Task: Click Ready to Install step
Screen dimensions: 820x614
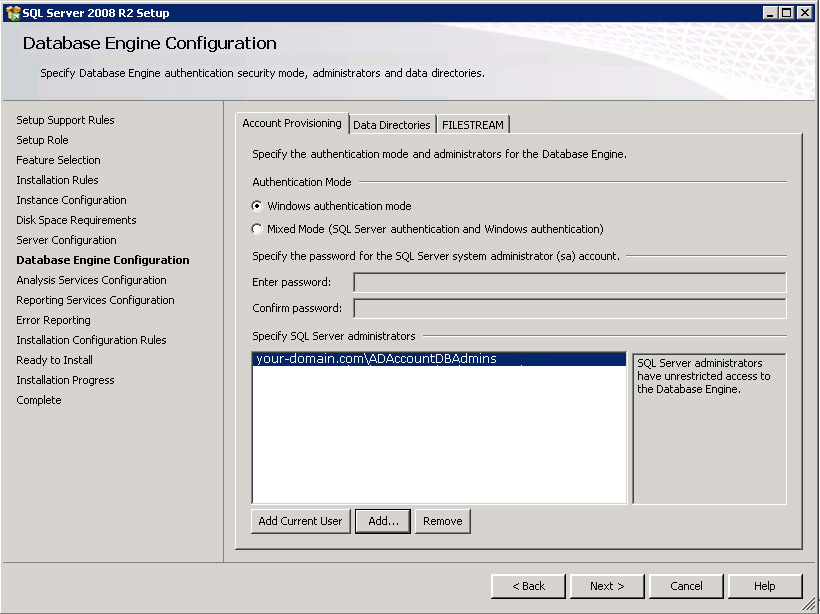Action: tap(54, 360)
